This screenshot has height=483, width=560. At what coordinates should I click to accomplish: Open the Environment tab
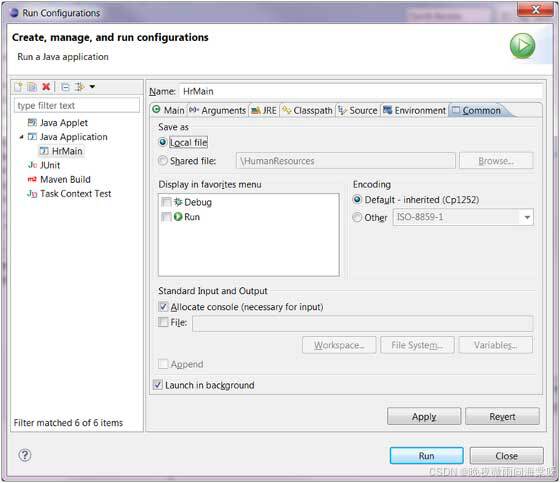(415, 110)
